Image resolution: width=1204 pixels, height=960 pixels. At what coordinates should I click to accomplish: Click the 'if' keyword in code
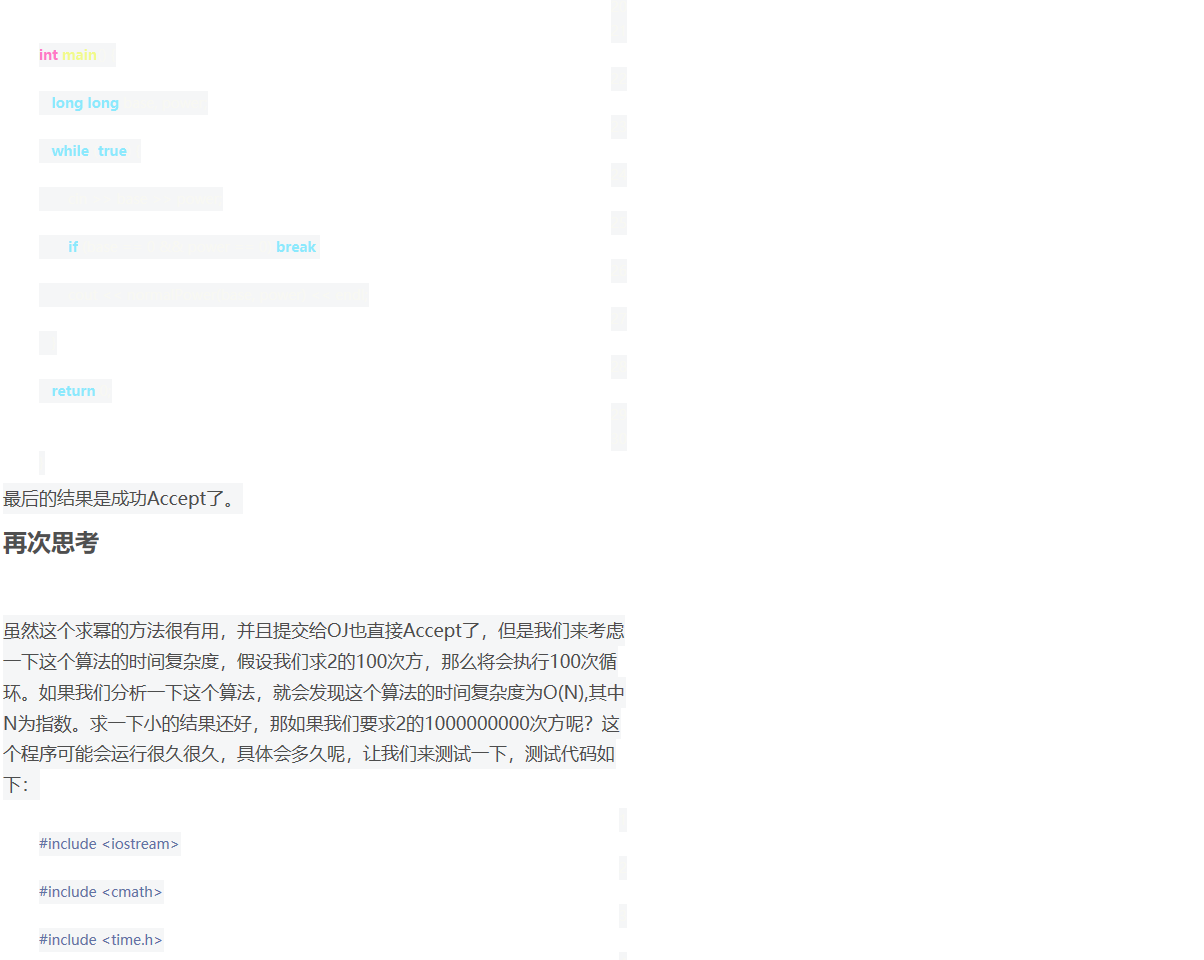click(73, 247)
